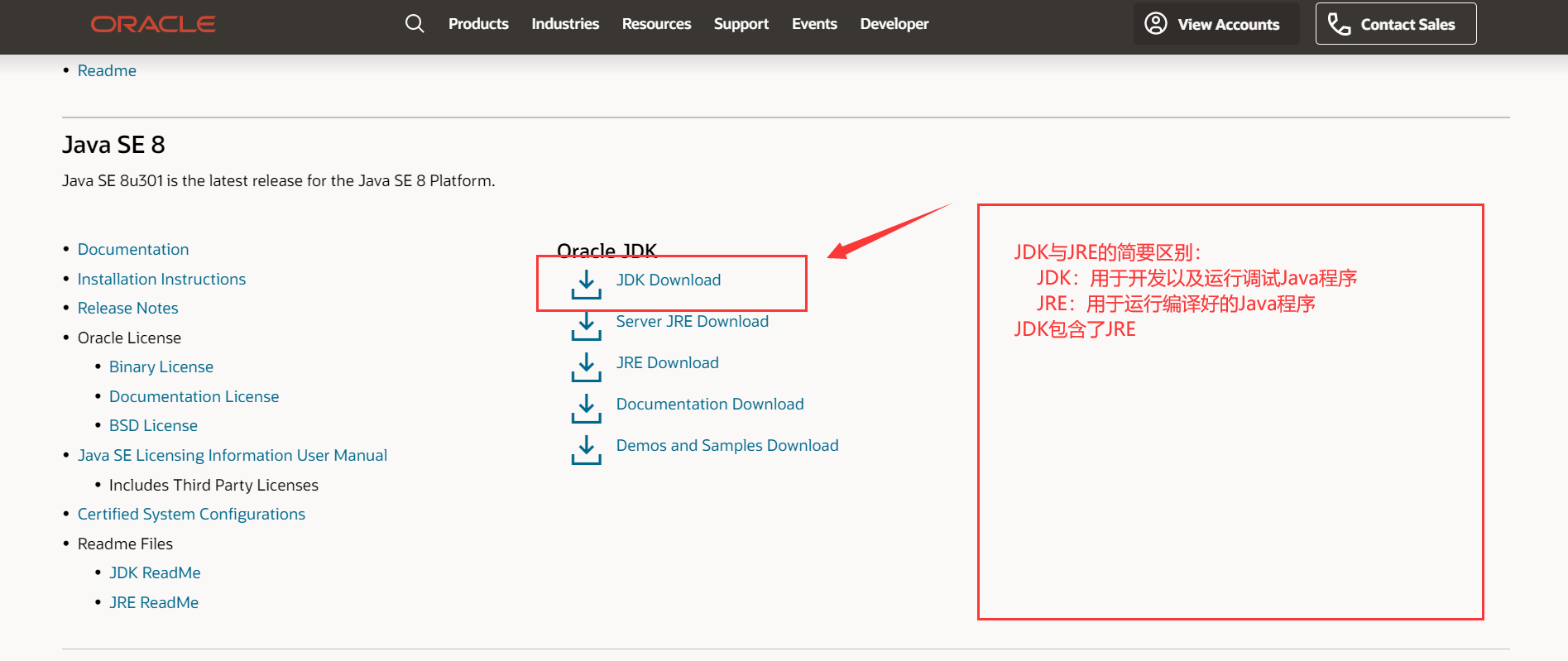Open the Binary License link

pyautogui.click(x=161, y=367)
